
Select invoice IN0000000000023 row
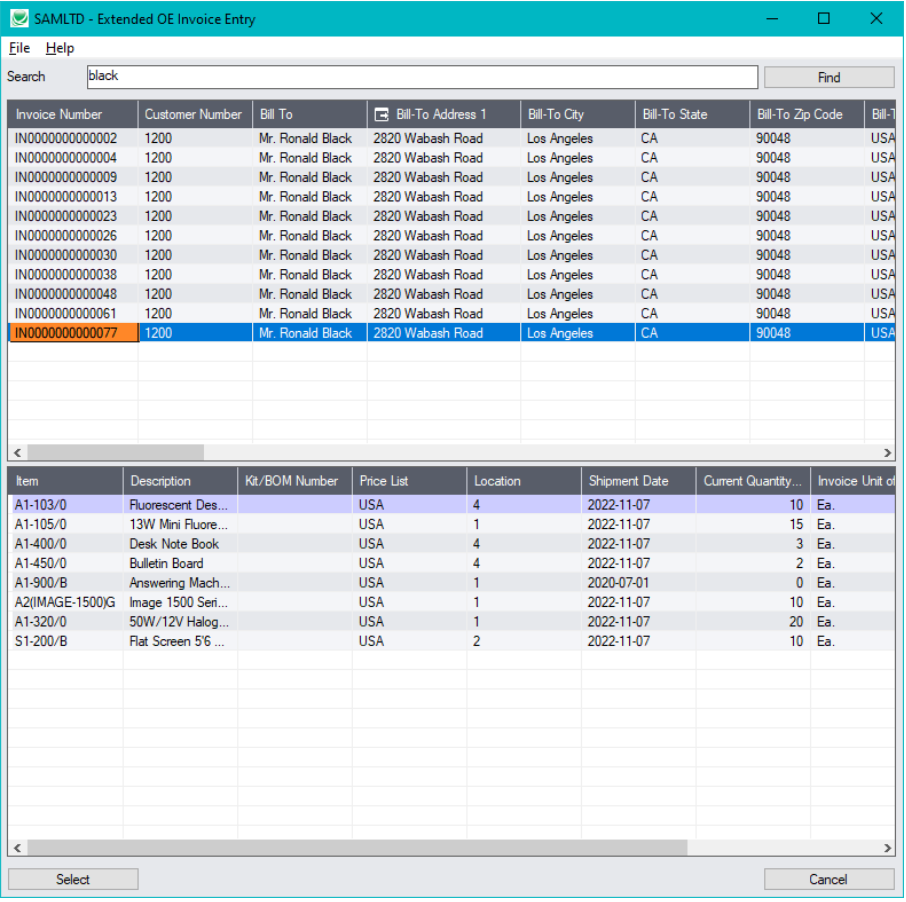click(451, 216)
